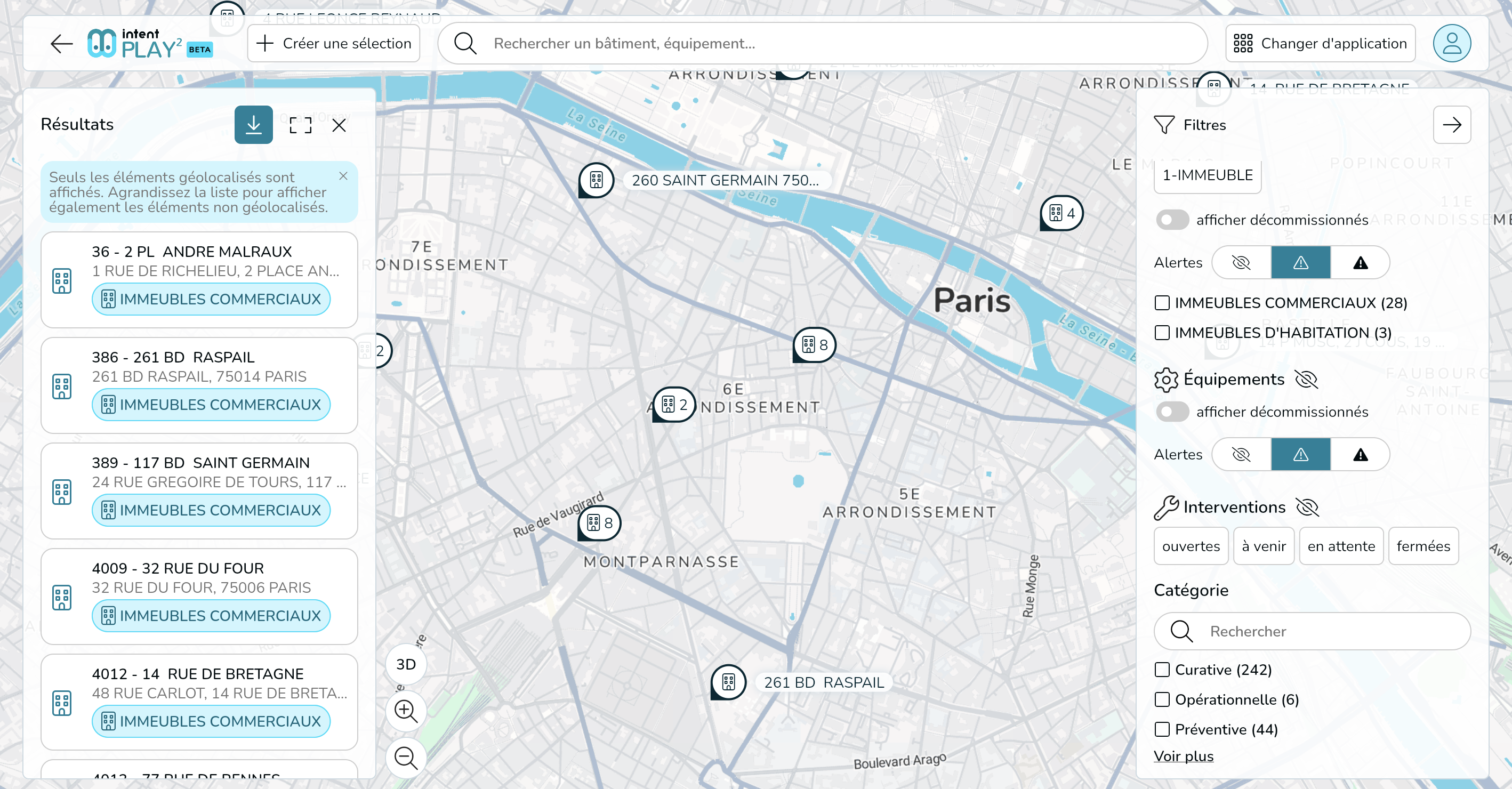Filter interventions by ouvertes
The image size is (1512, 789).
pyautogui.click(x=1191, y=546)
